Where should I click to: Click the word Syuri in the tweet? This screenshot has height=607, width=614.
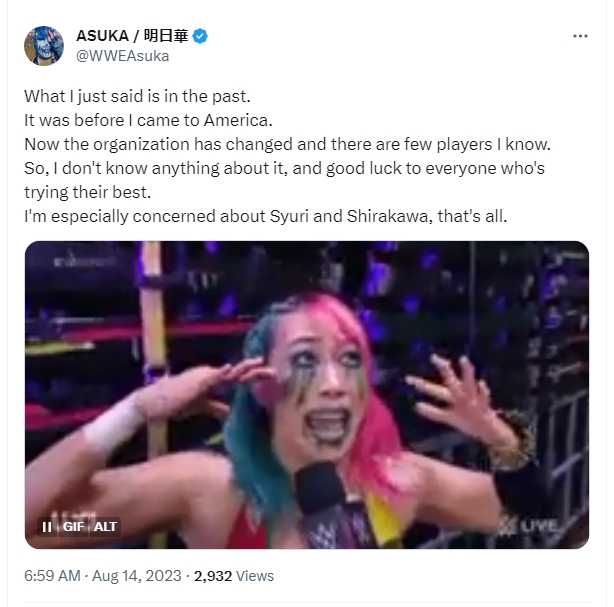coord(289,216)
